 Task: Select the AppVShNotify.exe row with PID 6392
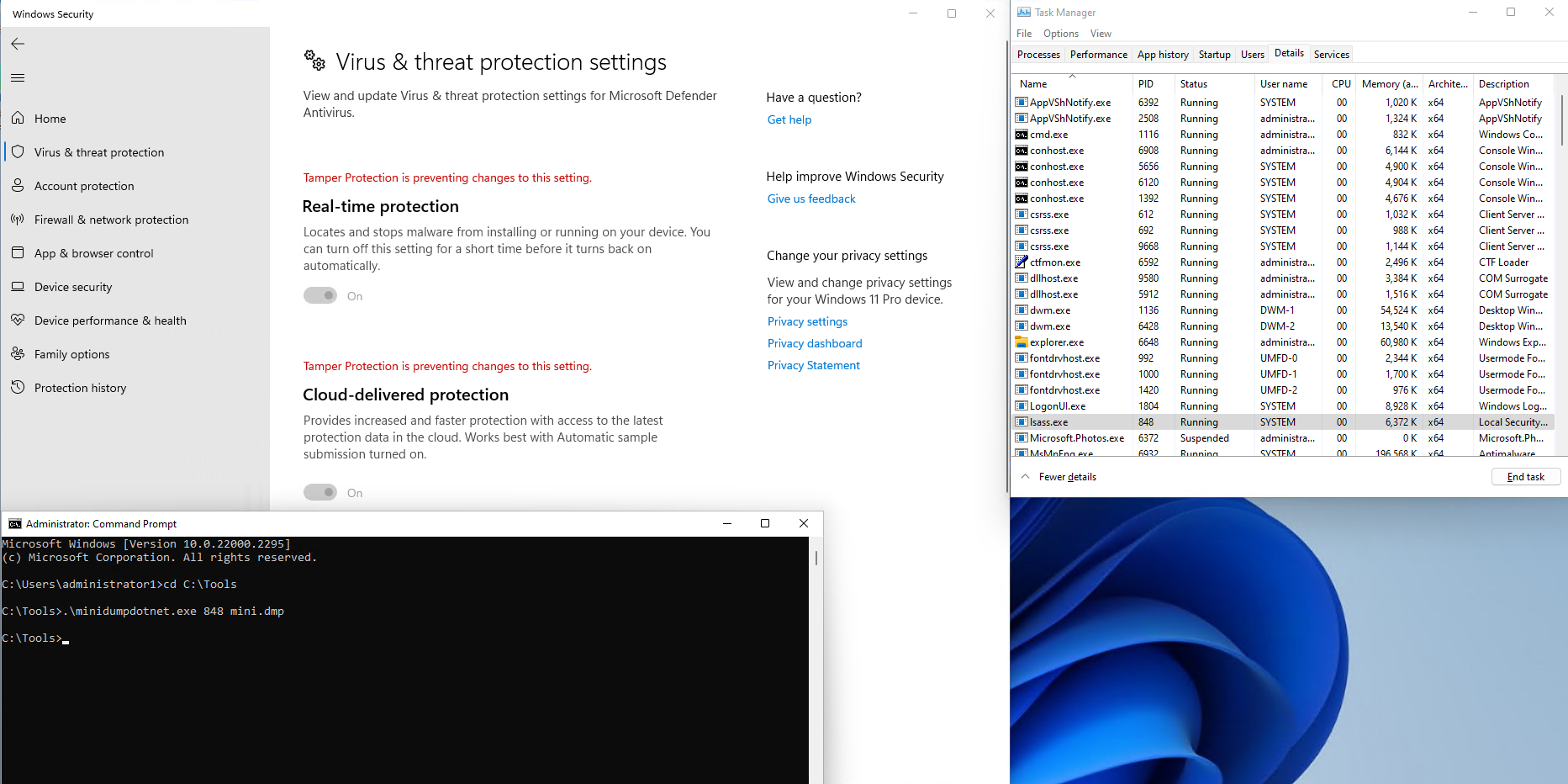click(x=1283, y=103)
